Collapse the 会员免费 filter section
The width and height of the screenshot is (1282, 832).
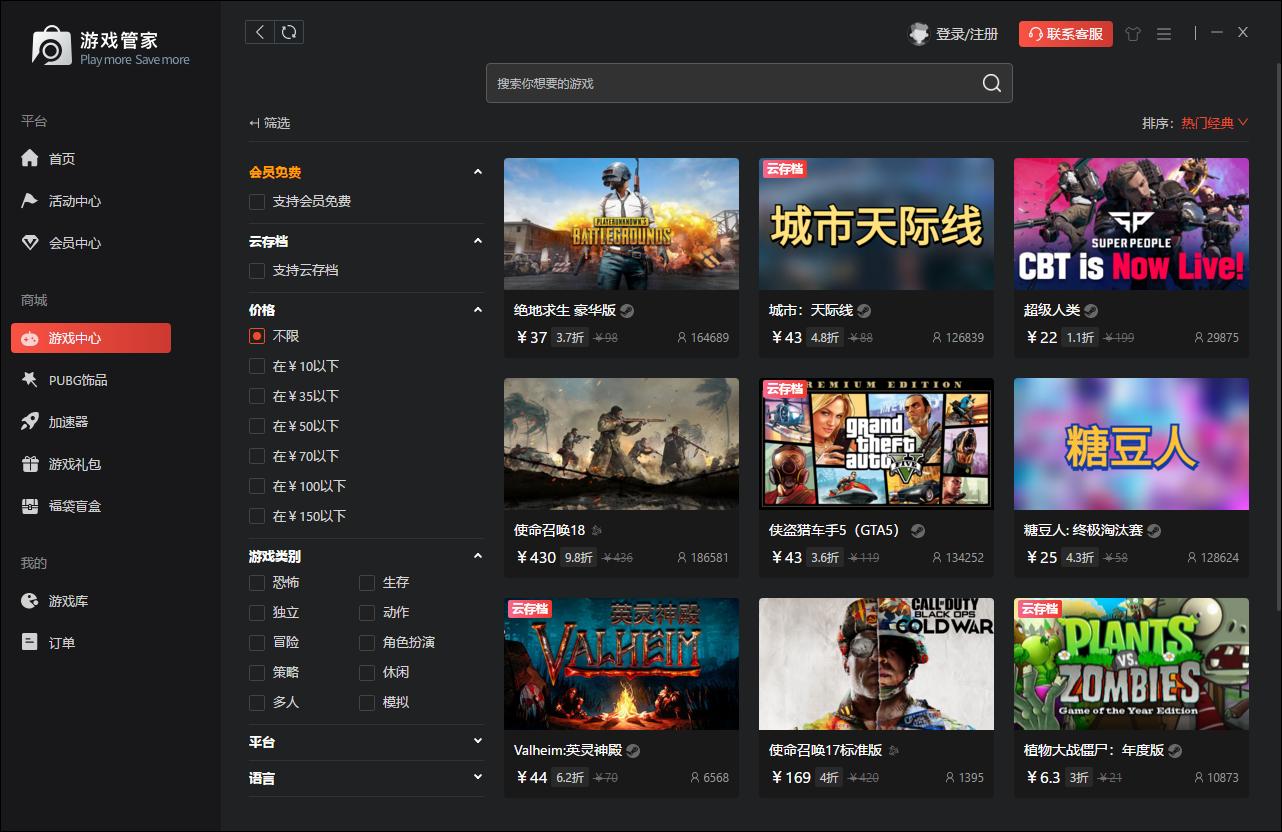coord(477,172)
